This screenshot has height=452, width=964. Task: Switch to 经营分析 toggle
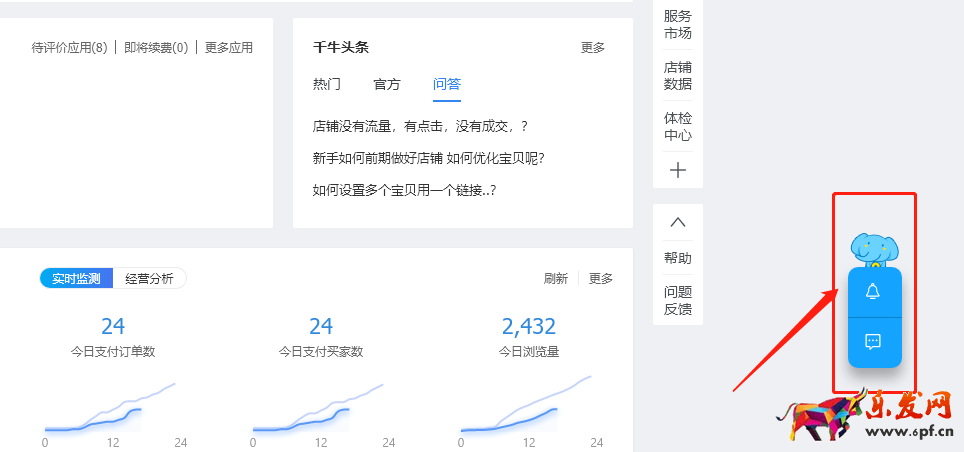(149, 279)
